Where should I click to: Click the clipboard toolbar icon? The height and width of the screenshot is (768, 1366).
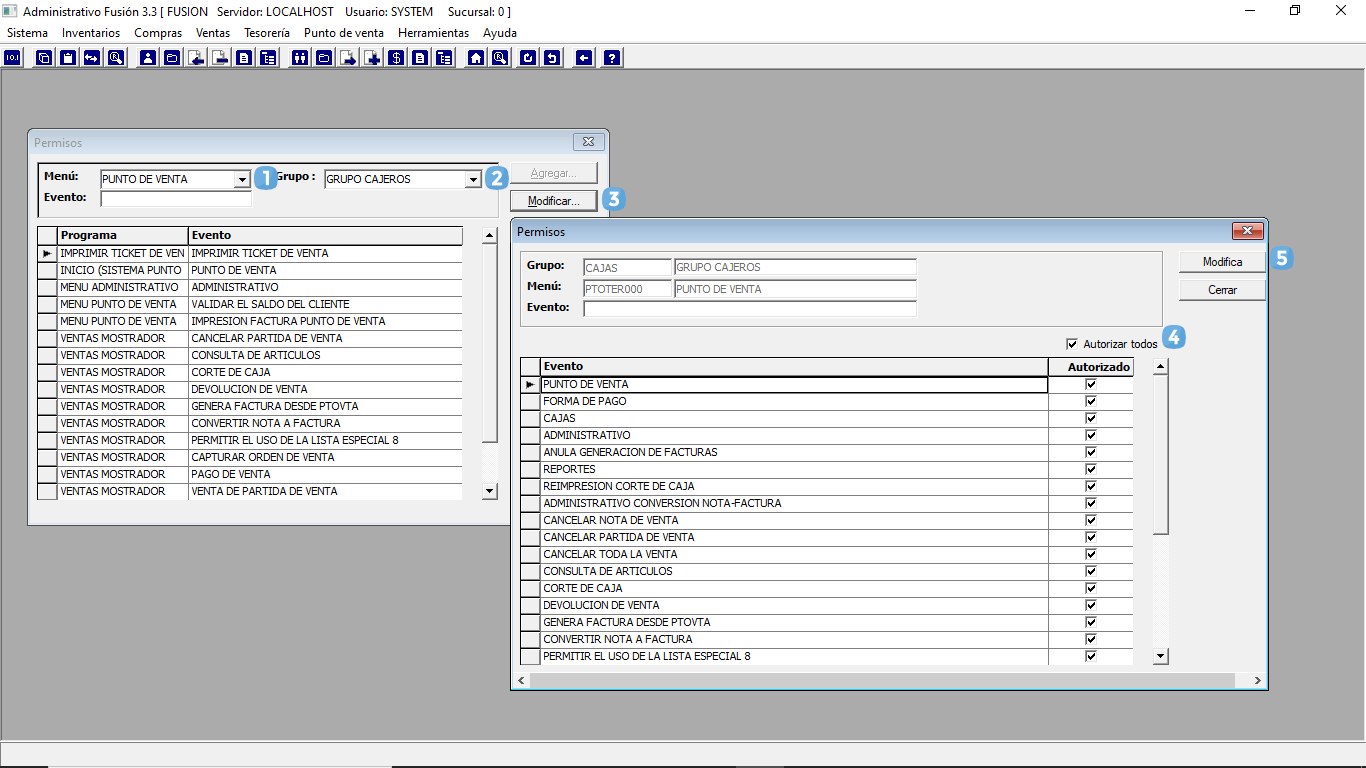(68, 57)
